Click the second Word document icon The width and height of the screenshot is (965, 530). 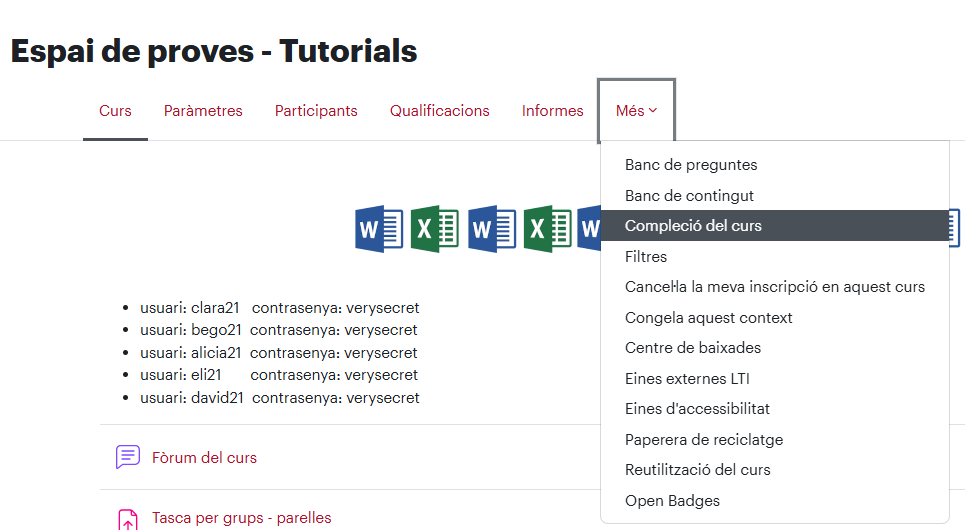(x=492, y=229)
